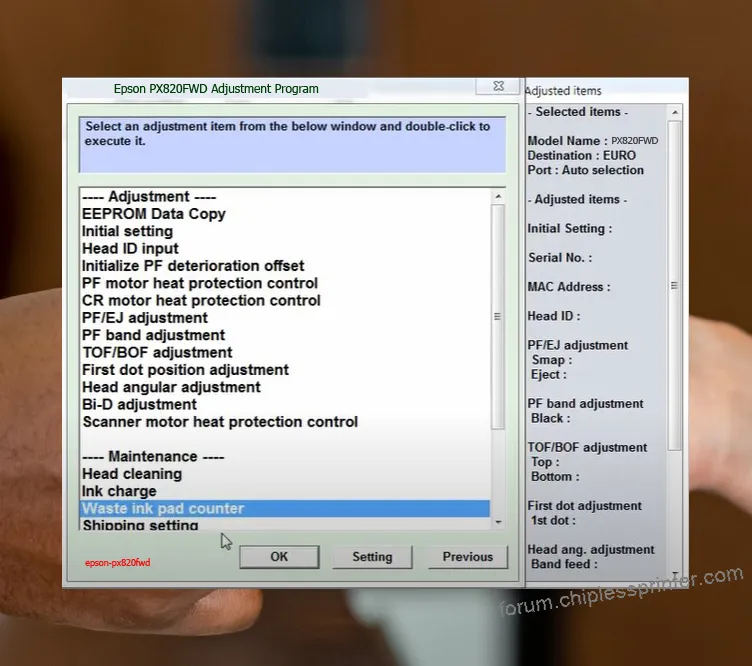Click adjustment list scroll up arrow
This screenshot has height=666, width=752.
point(498,197)
